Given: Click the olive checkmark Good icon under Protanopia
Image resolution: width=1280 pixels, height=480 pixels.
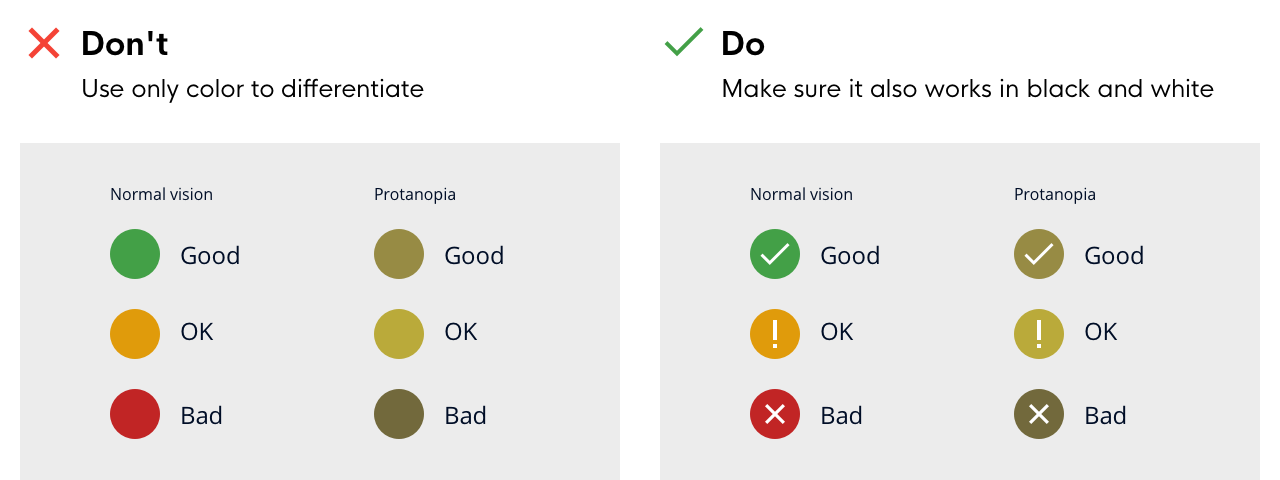Looking at the screenshot, I should pos(1039,254).
